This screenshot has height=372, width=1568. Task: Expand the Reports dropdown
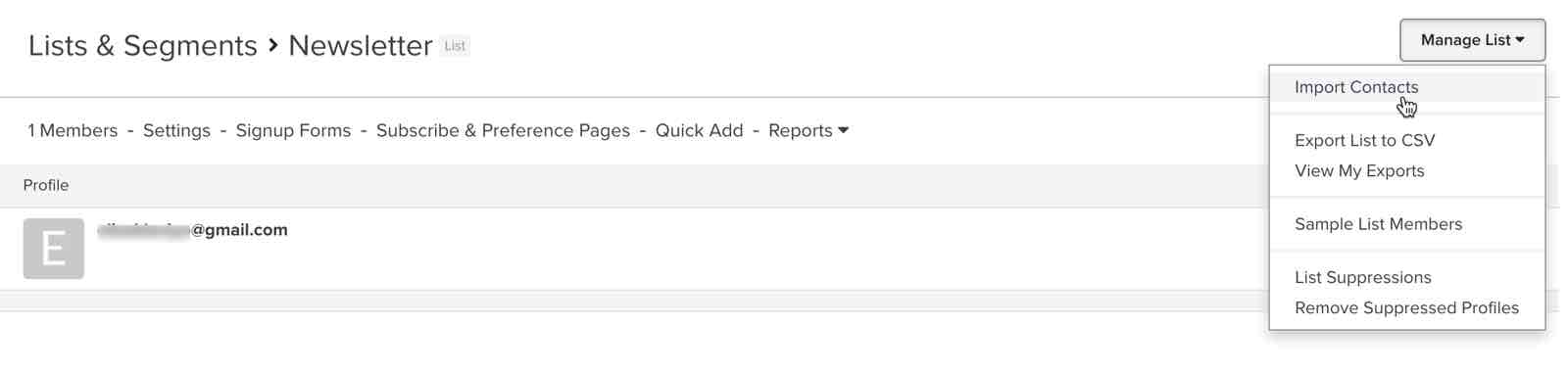point(808,130)
